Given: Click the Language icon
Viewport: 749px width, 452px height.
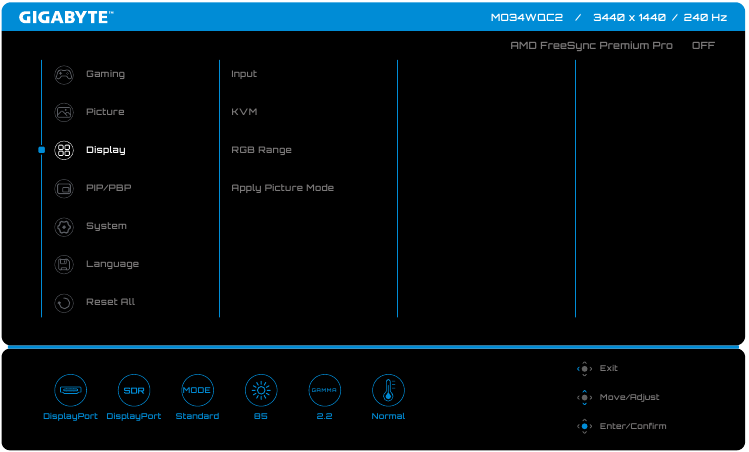Looking at the screenshot, I should (64, 264).
